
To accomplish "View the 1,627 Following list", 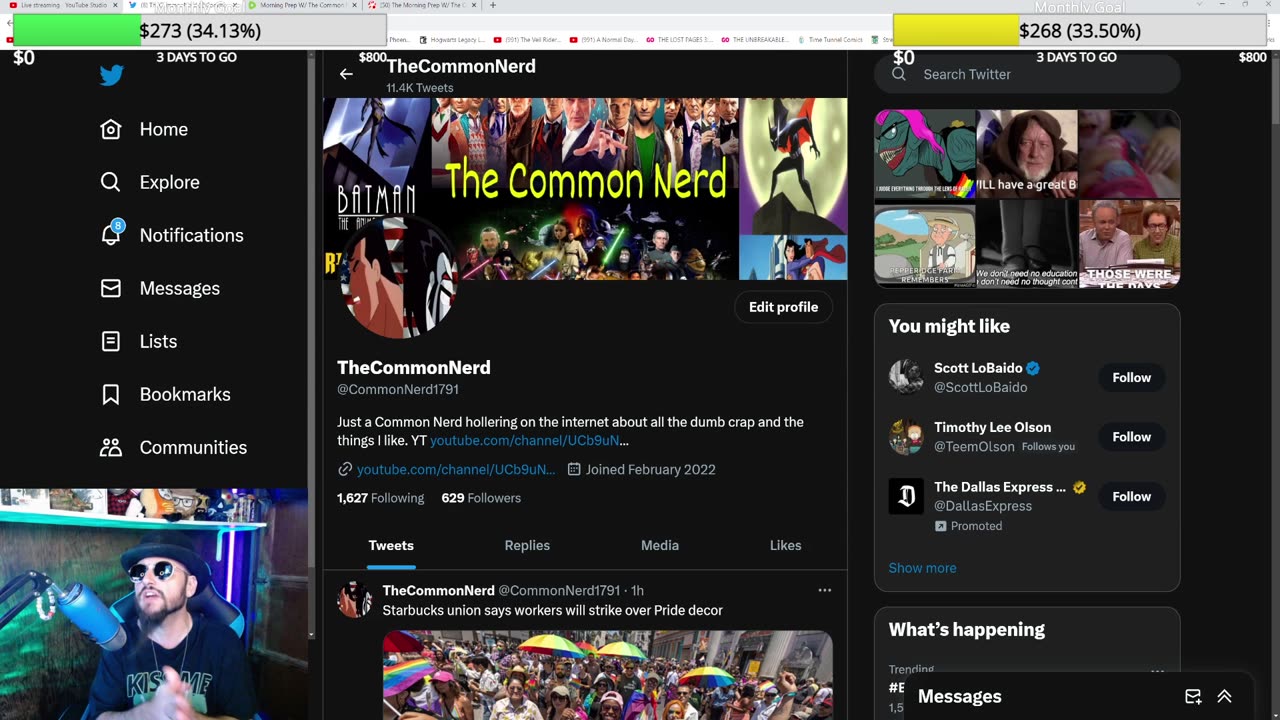I will (x=380, y=497).
